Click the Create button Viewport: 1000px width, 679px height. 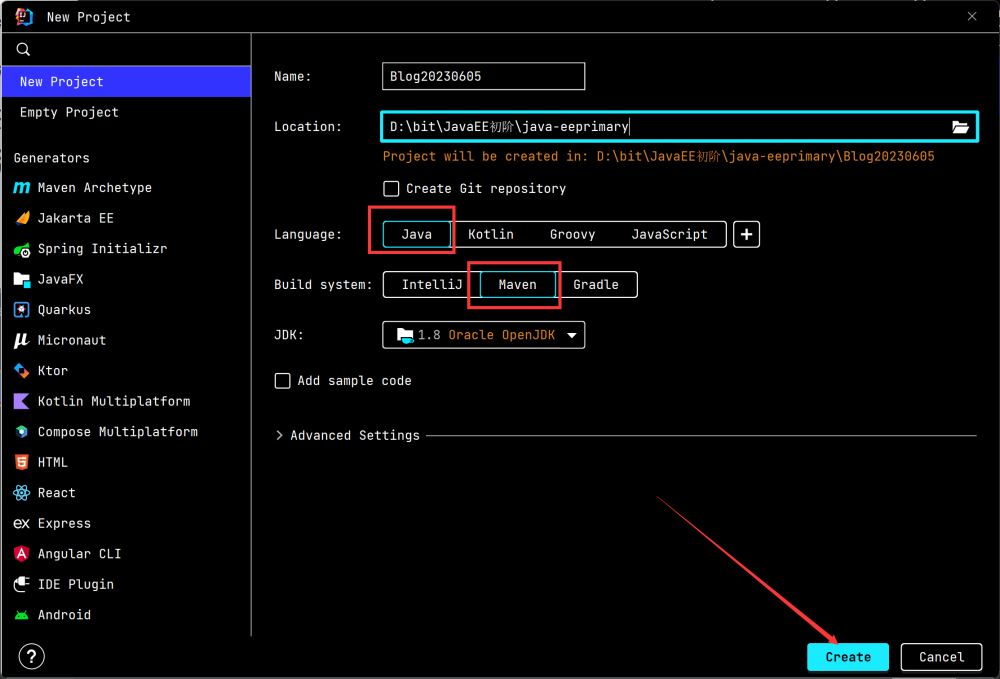847,657
